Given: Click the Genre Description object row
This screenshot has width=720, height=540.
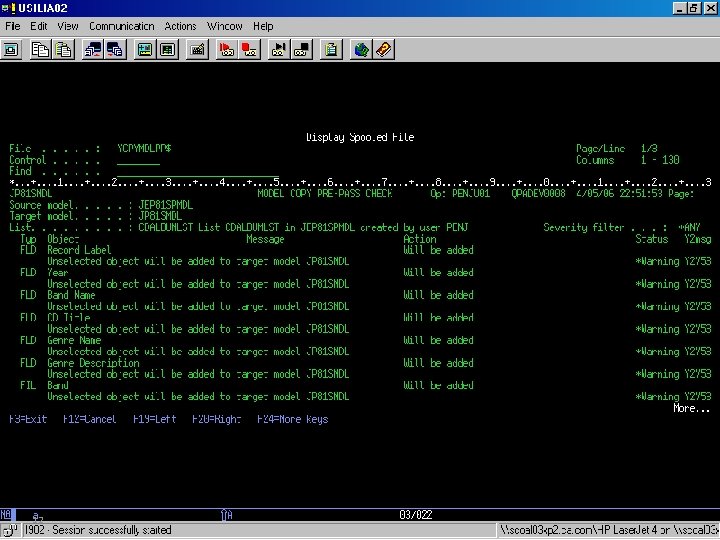Looking at the screenshot, I should point(93,363).
